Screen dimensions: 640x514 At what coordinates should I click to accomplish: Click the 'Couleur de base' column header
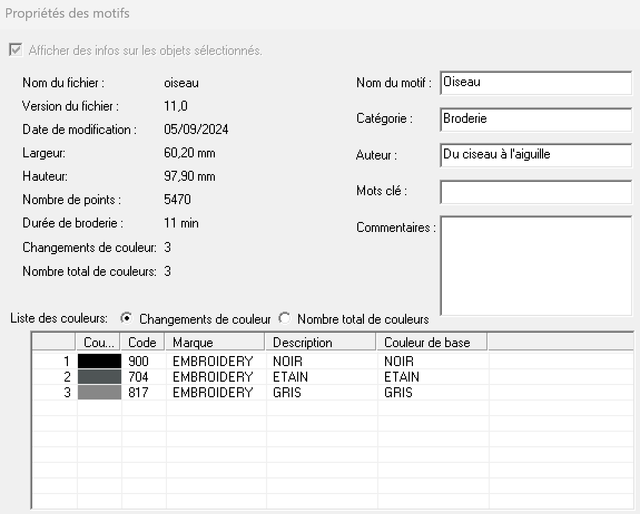pos(432,342)
